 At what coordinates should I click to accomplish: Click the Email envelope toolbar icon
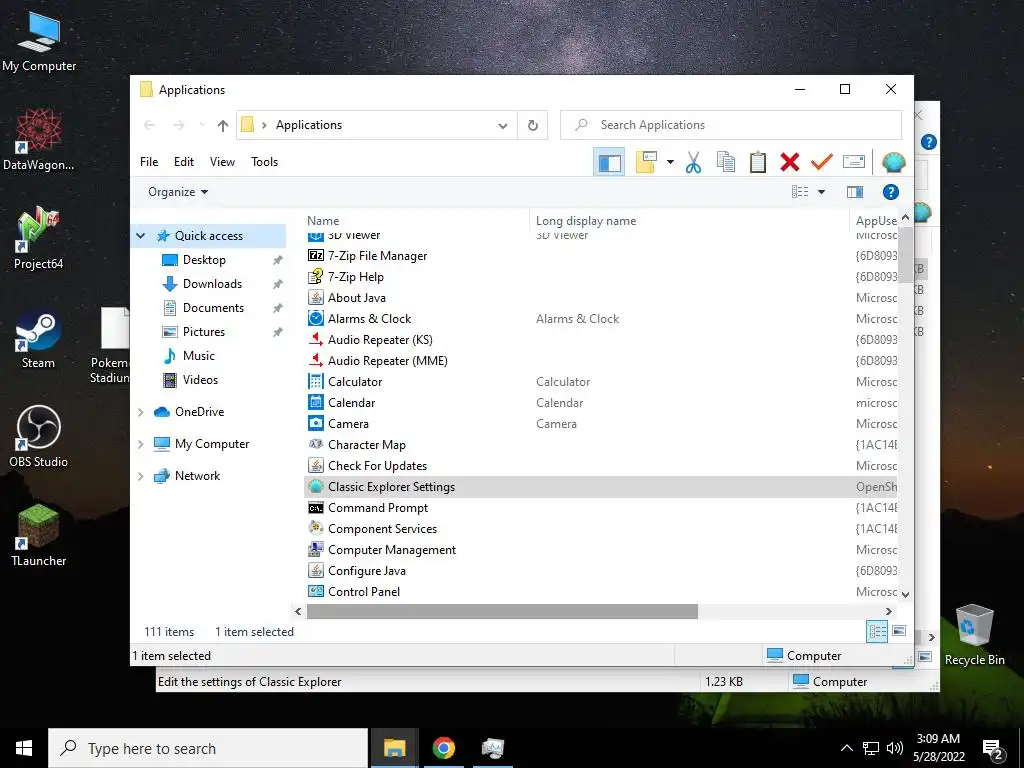(854, 162)
